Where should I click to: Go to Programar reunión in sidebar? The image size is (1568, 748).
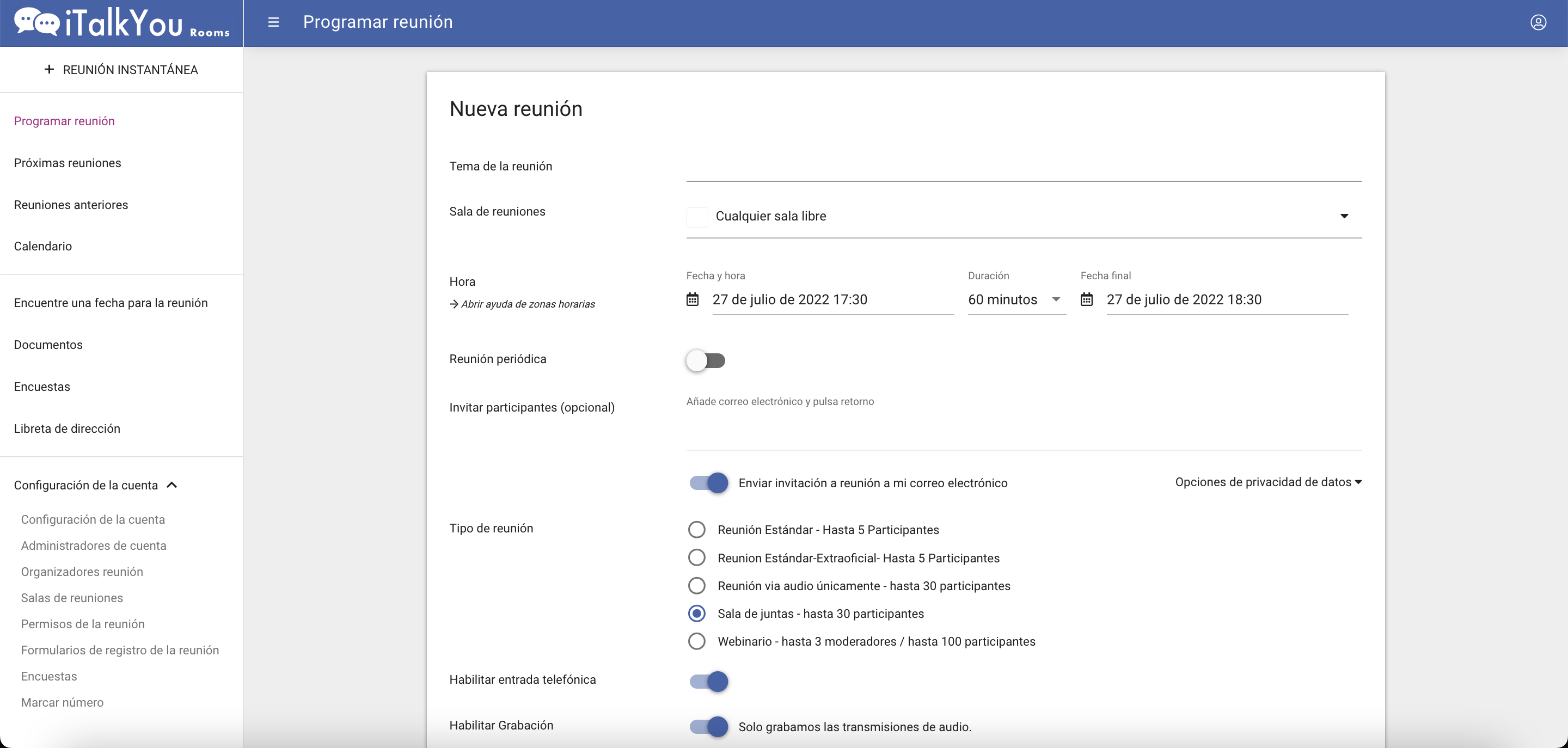[x=64, y=121]
